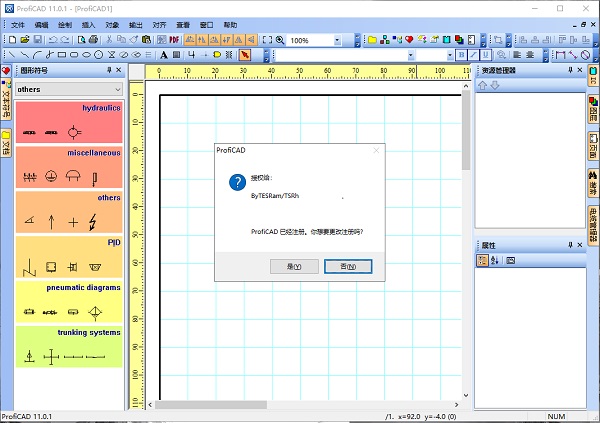Viewport: 600px width, 423px height.
Task: Open Print Preview from the toolbar
Action: point(81,40)
